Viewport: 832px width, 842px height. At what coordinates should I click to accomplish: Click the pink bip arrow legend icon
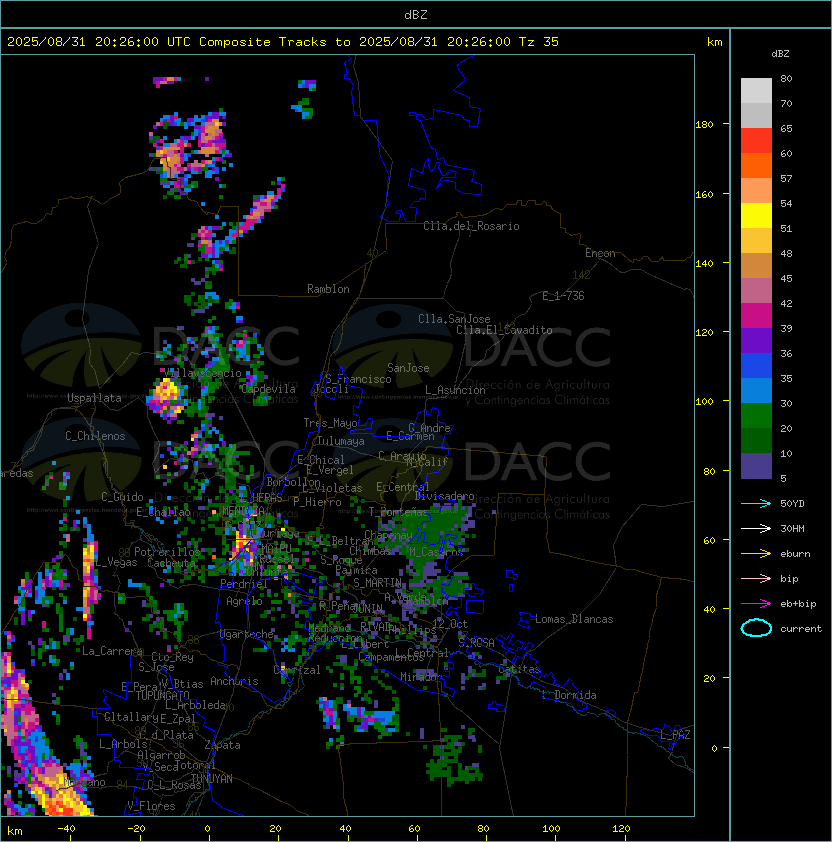pos(756,578)
